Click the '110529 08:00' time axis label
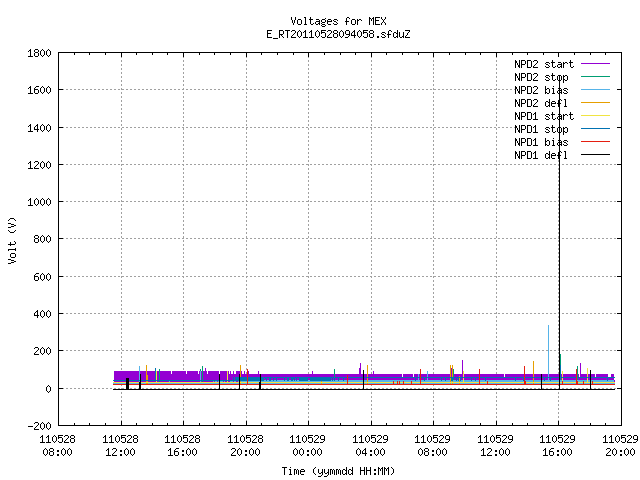Image resolution: width=640 pixels, height=480 pixels. point(432,446)
